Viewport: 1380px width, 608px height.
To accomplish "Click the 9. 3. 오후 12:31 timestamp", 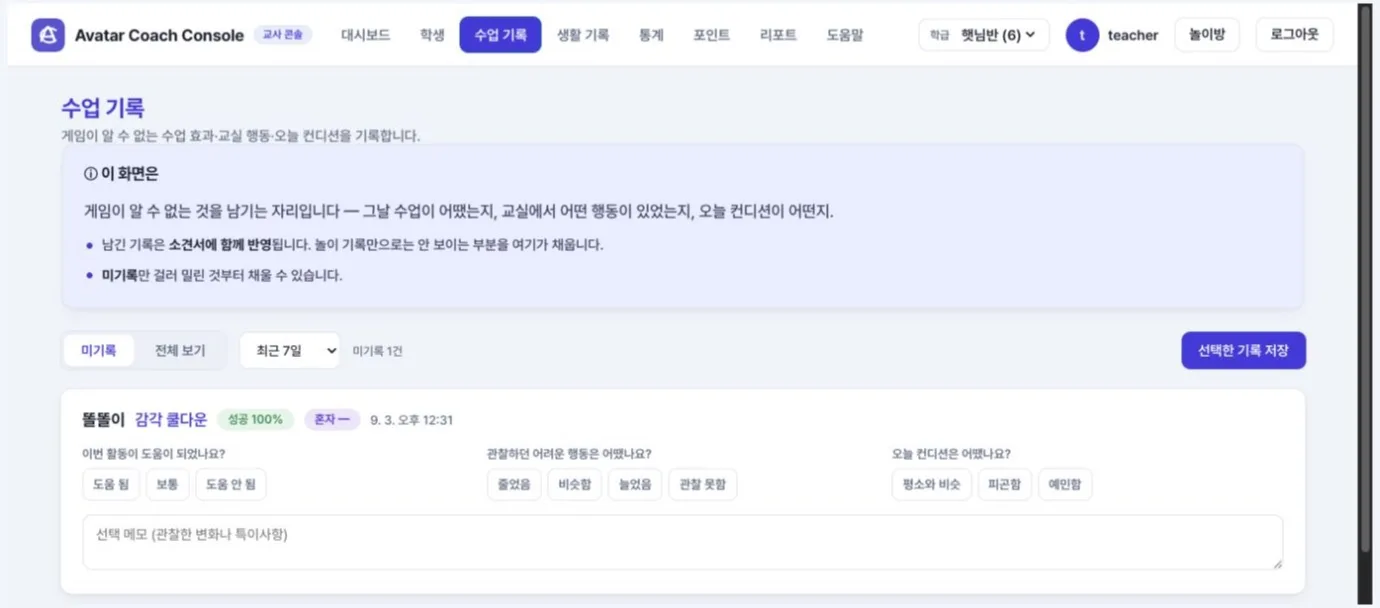I will pos(411,420).
